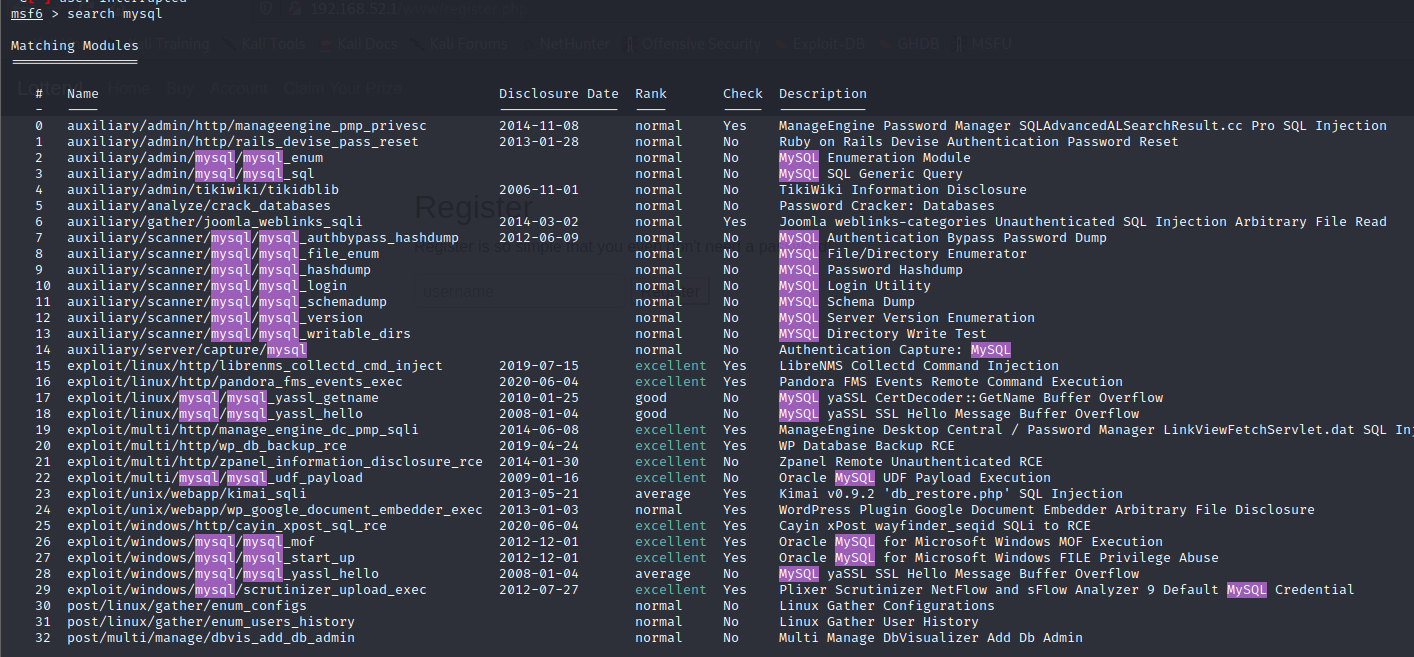Click 'TikiWiki Information Disclosure' description

903,190
